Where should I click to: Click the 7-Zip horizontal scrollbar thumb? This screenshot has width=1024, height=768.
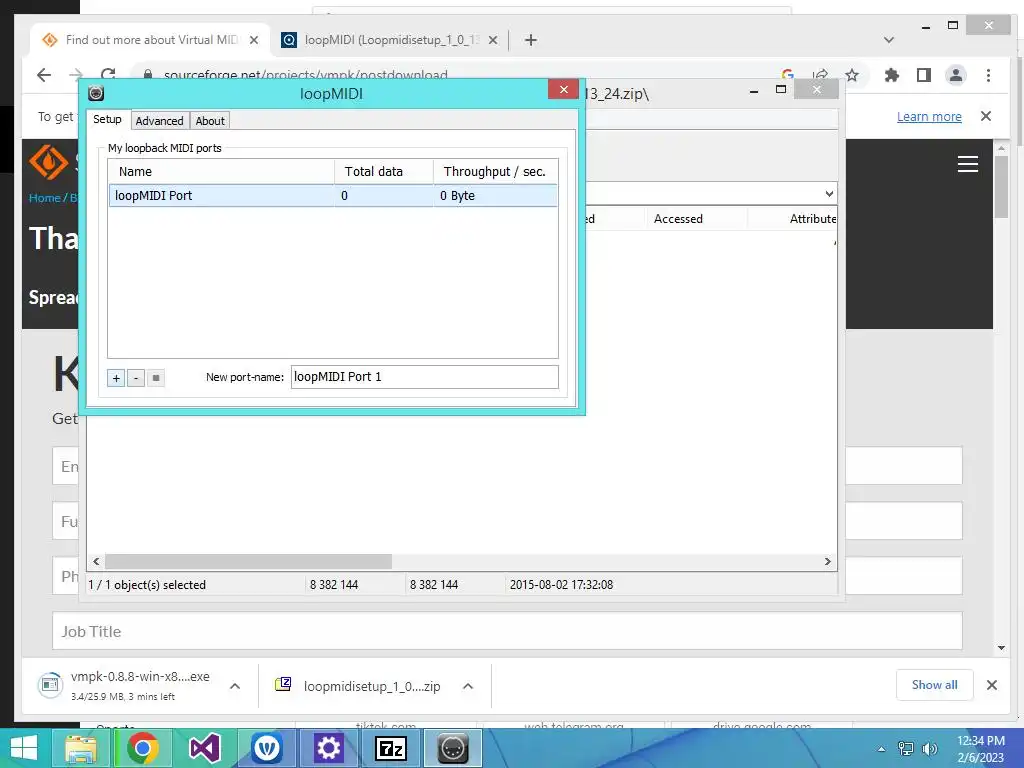[248, 562]
